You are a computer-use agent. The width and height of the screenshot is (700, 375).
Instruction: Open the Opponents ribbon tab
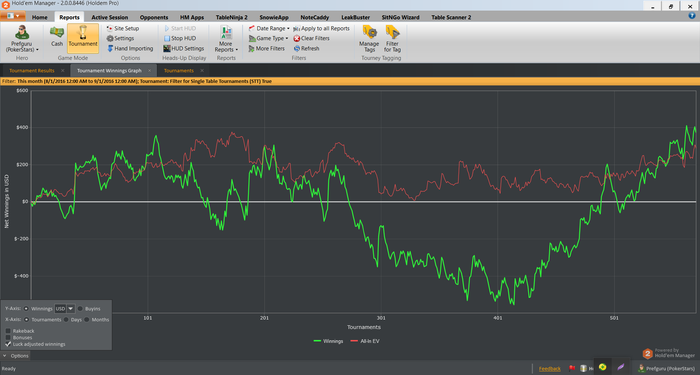click(154, 17)
